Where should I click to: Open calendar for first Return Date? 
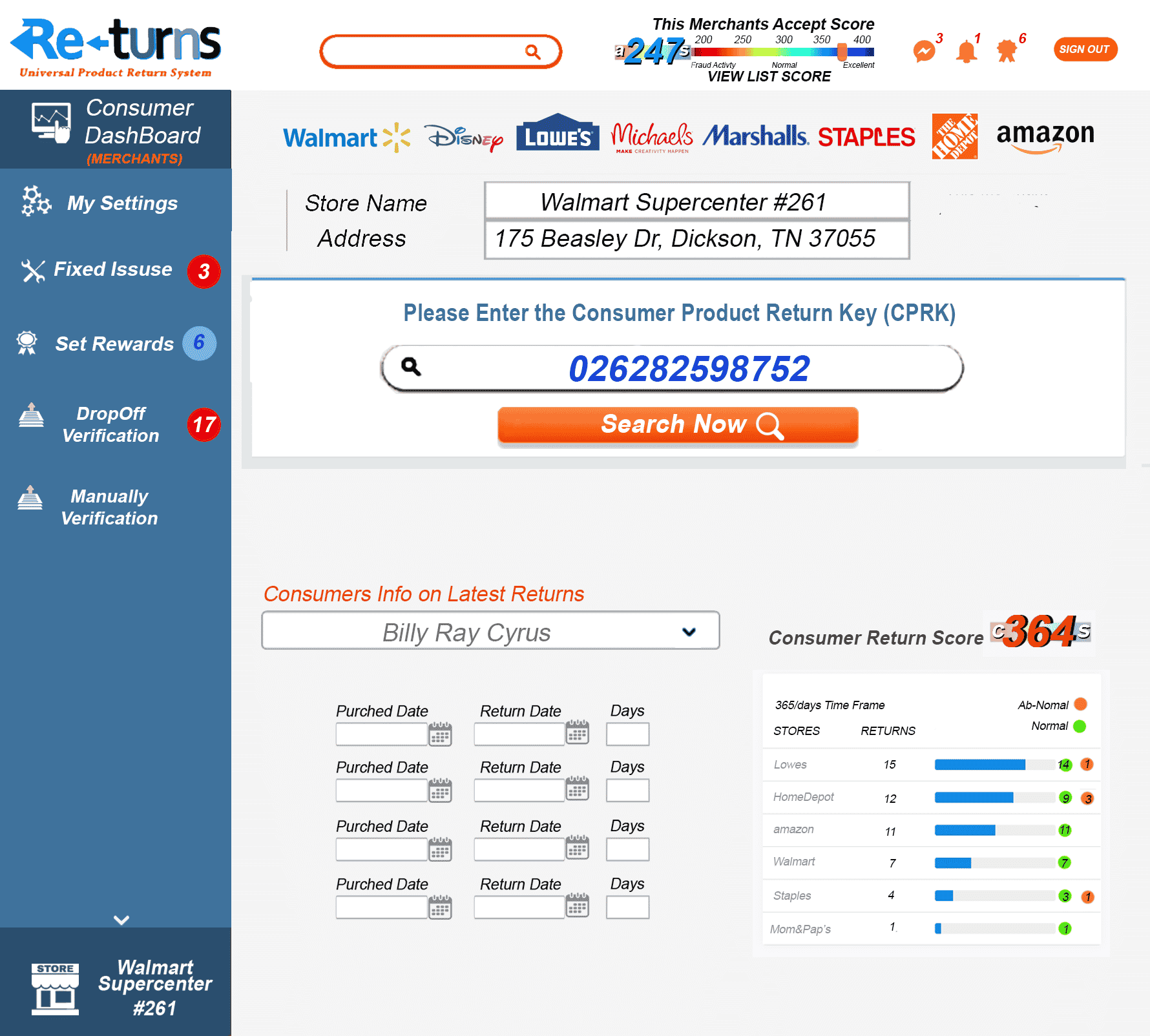point(578,732)
